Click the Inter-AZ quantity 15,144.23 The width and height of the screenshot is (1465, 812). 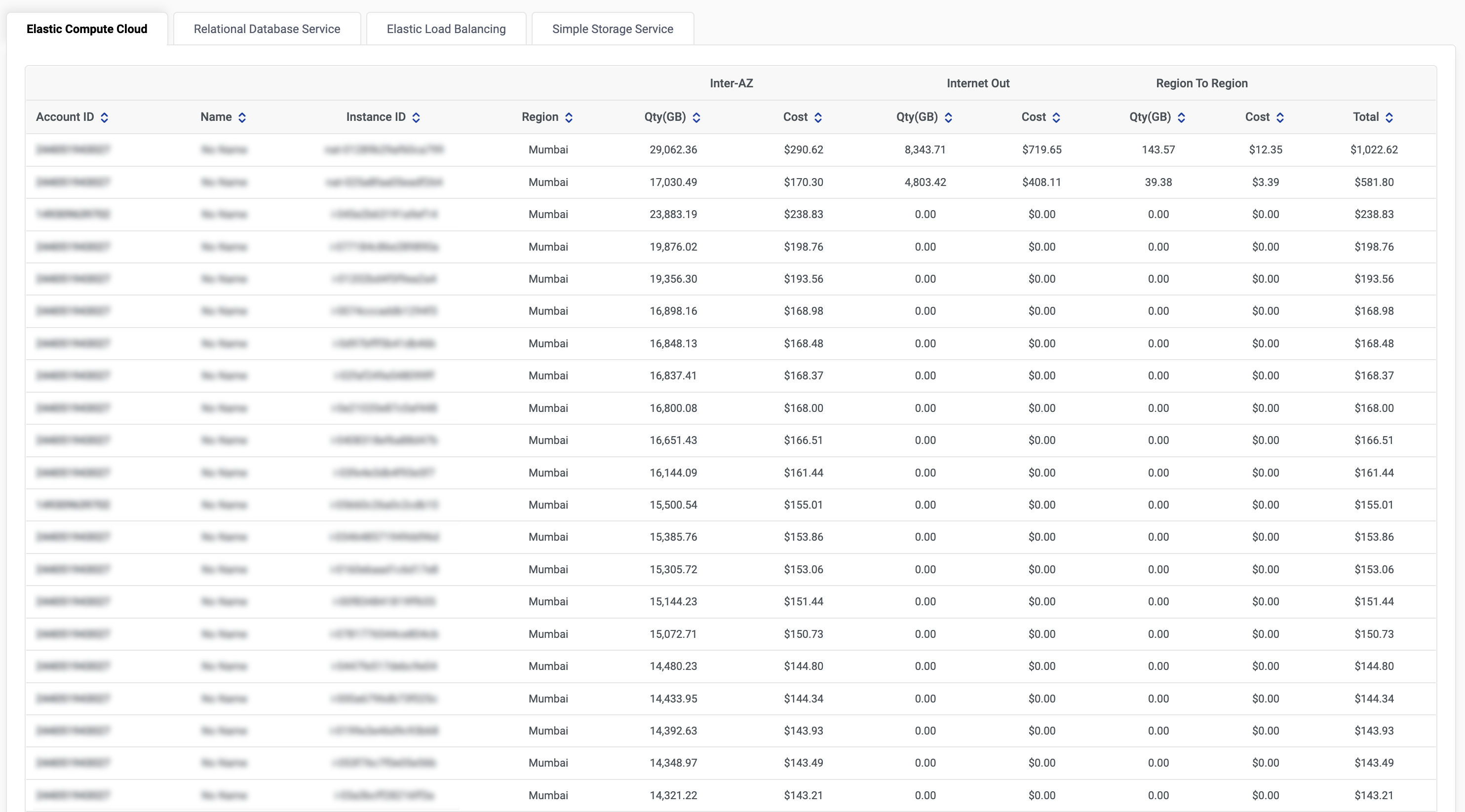coord(673,602)
